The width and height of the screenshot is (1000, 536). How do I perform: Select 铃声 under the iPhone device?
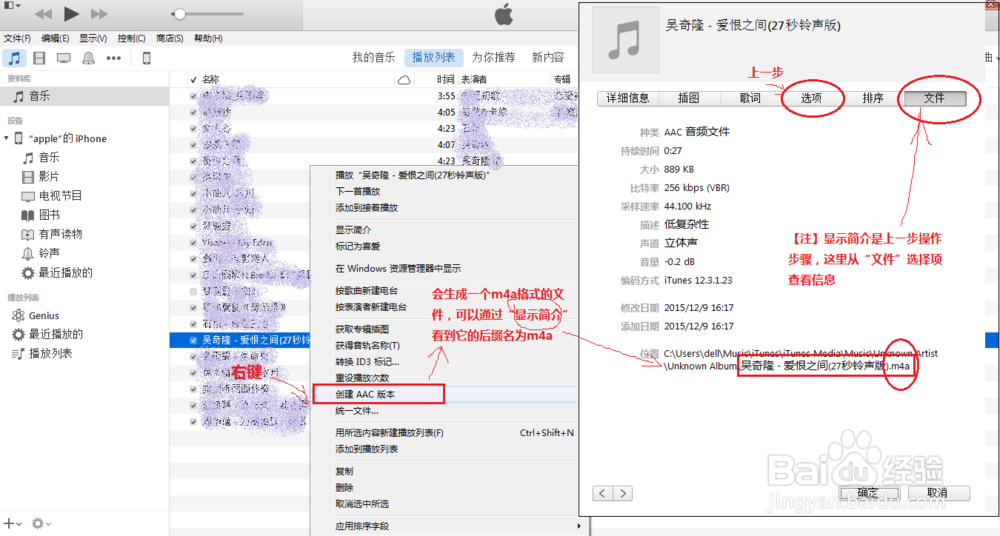(x=49, y=253)
